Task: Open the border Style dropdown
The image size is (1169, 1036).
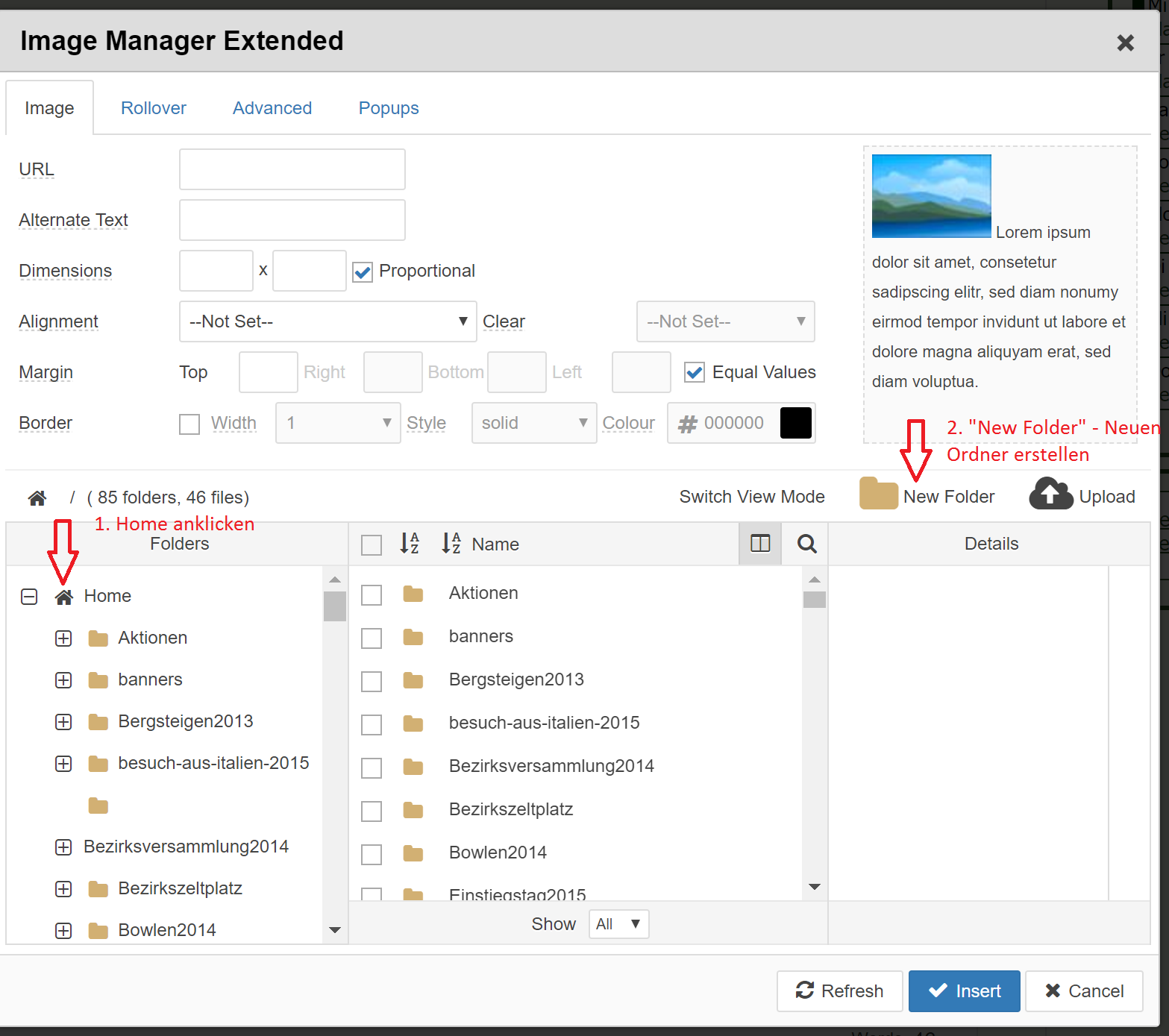Action: 533,423
